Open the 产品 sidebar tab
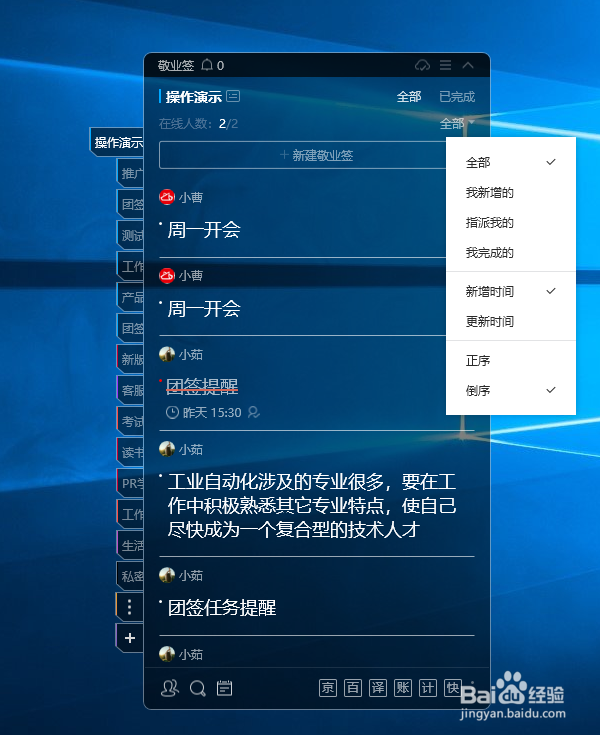Screen dimensions: 600x735 (x=130, y=297)
